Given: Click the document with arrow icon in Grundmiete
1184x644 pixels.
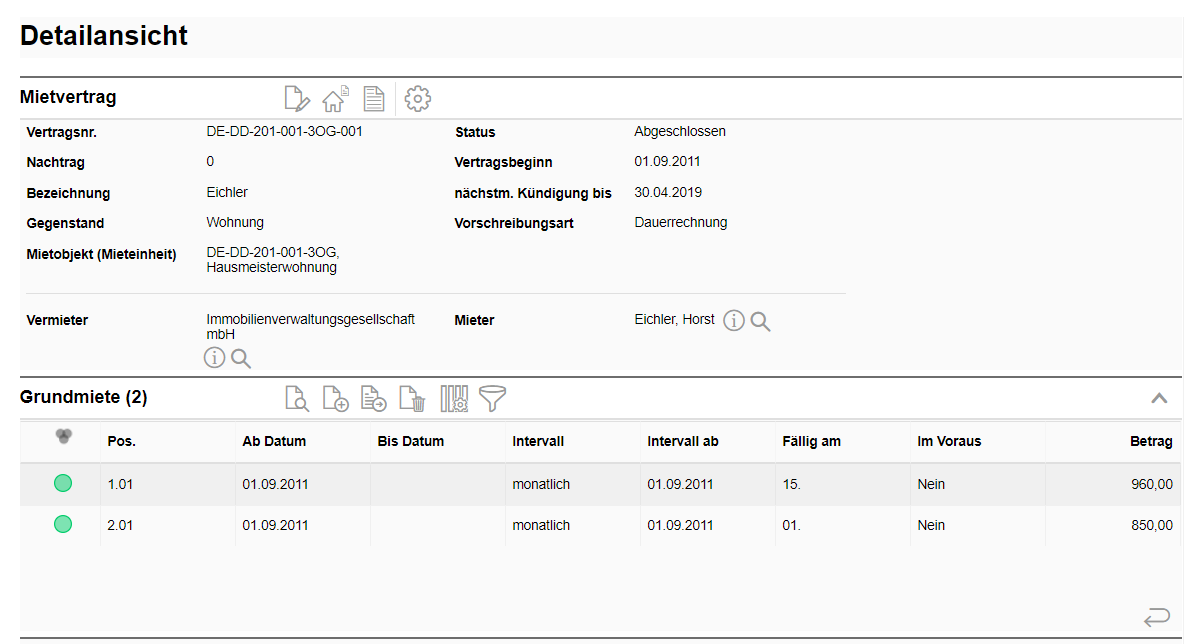Looking at the screenshot, I should pos(374,399).
